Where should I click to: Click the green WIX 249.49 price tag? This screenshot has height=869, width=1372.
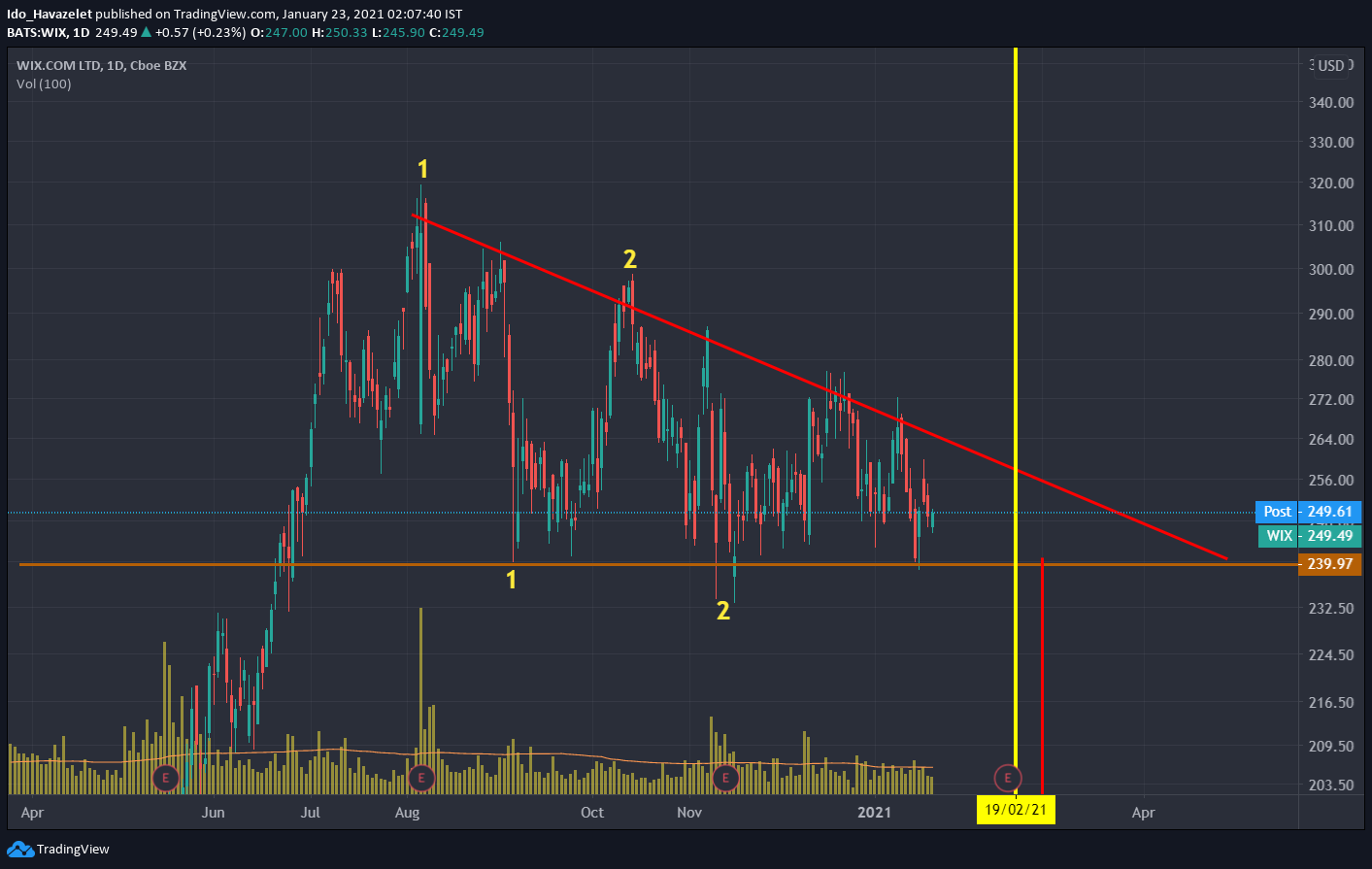point(1310,536)
